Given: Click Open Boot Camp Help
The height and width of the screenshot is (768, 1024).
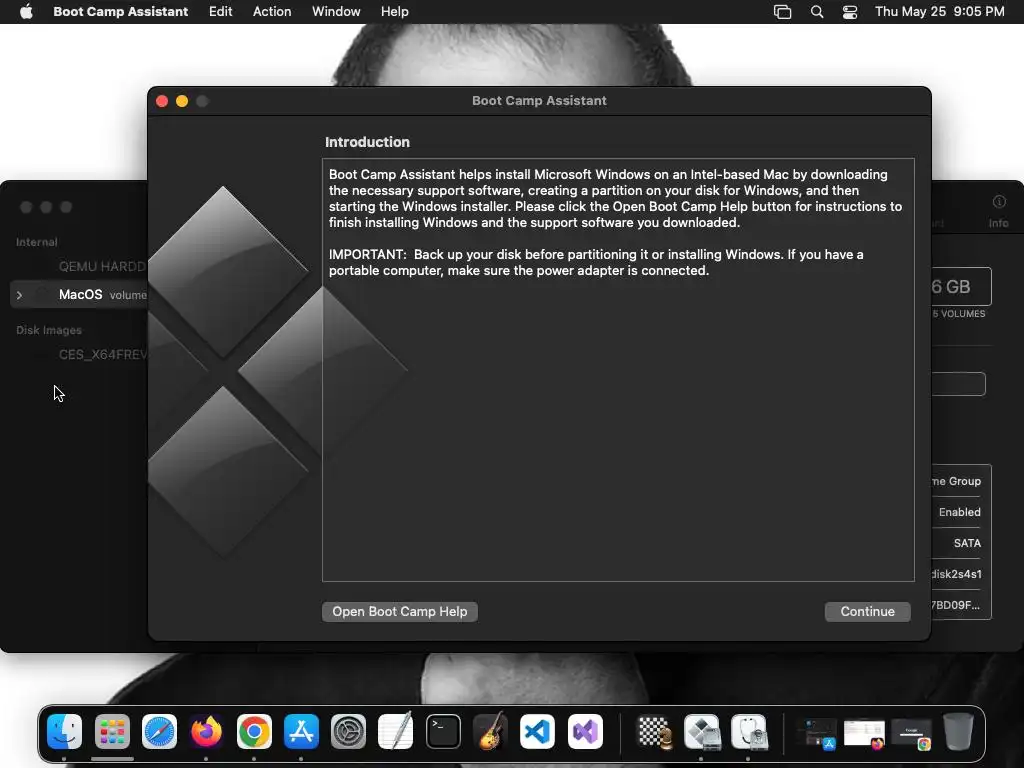Looking at the screenshot, I should pos(400,611).
